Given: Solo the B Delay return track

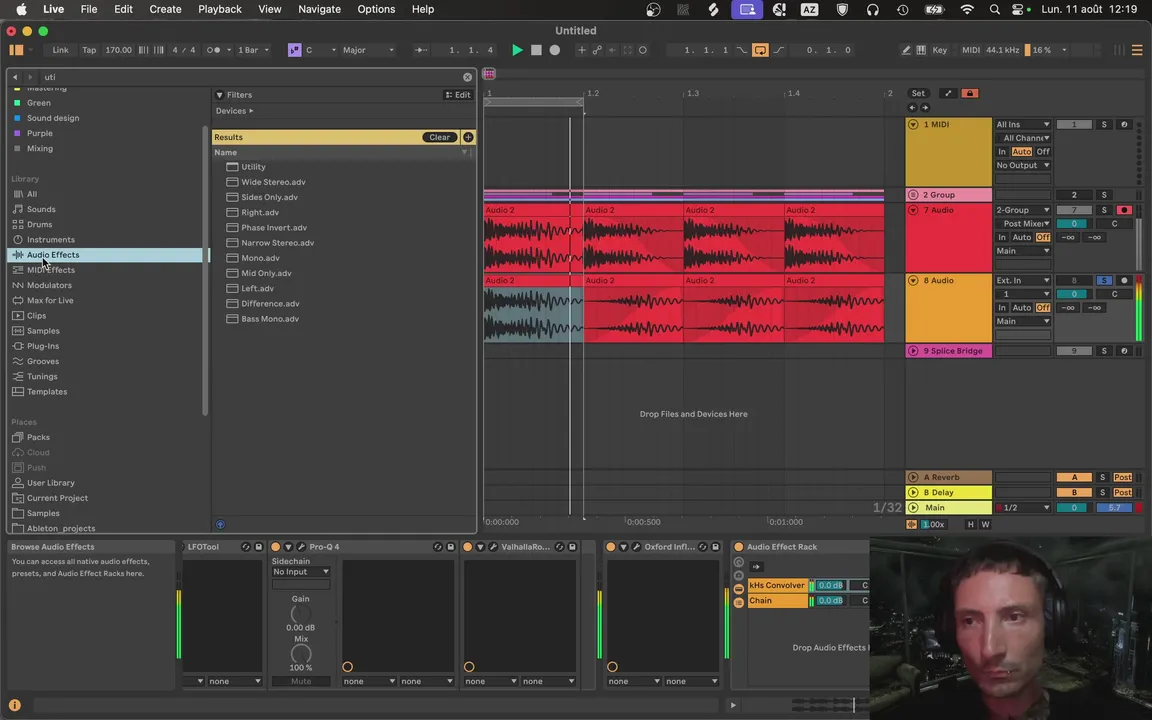Looking at the screenshot, I should click(x=1103, y=493).
